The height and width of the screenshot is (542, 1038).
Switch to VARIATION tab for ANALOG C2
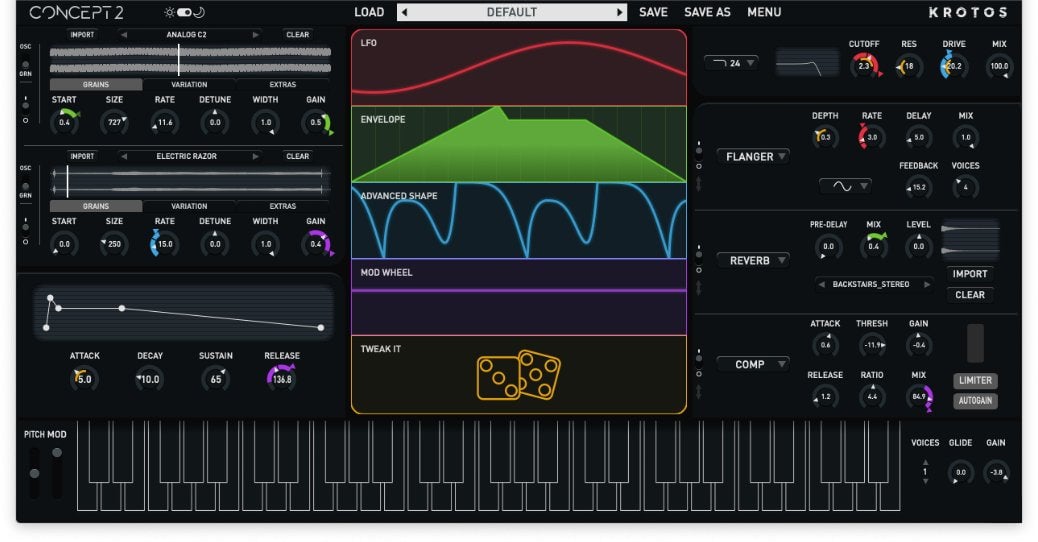pos(189,85)
